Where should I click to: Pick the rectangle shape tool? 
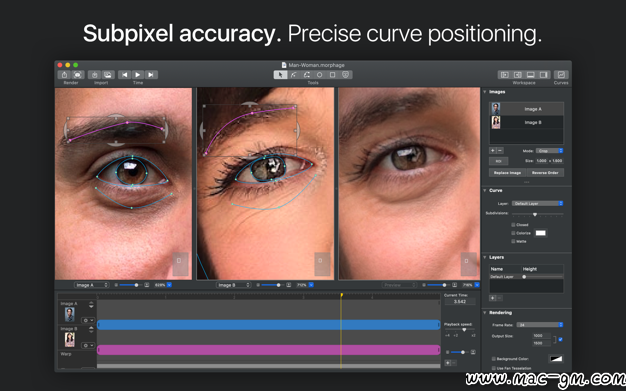pyautogui.click(x=333, y=75)
